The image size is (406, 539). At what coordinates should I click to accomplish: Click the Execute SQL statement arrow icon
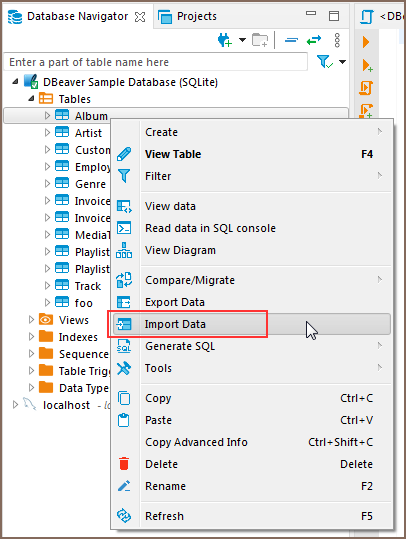tap(366, 42)
